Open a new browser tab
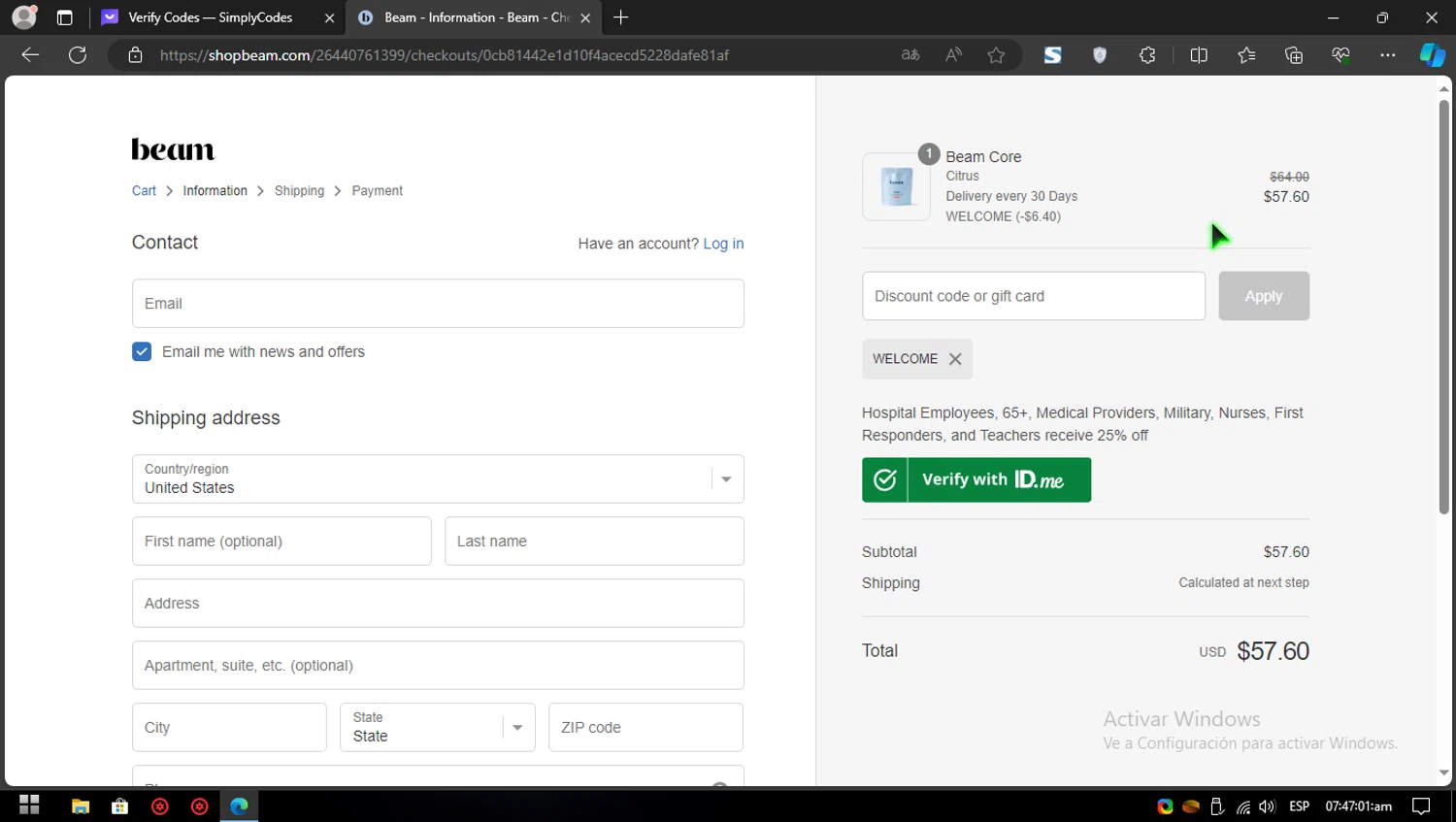 point(621,17)
